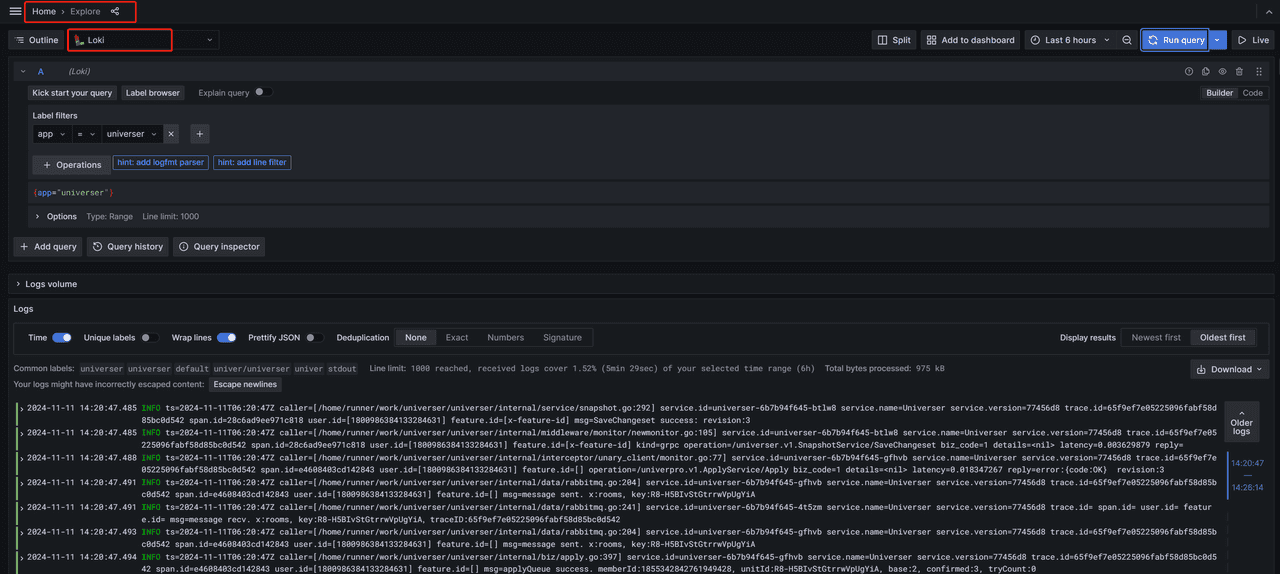Click the 14:20:47 log timeline marker
The width and height of the screenshot is (1280, 574).
coord(1247,463)
